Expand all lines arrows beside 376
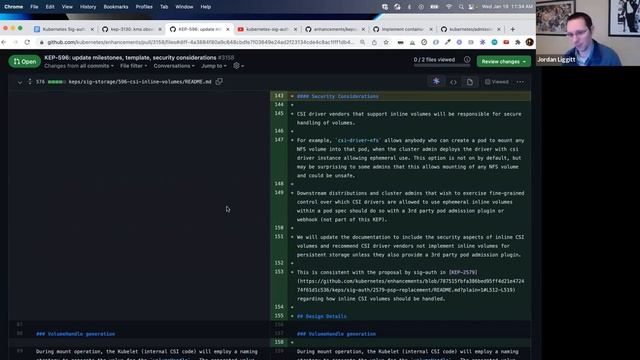This screenshot has height=360, width=640. pos(30,82)
